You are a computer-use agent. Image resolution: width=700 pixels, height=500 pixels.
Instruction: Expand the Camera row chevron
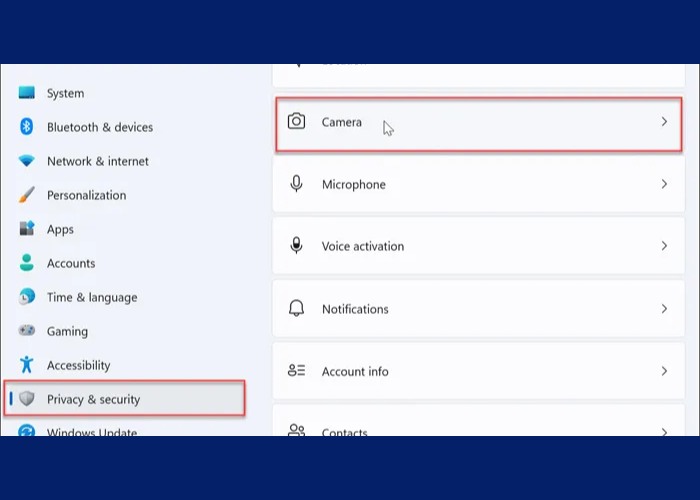(664, 122)
